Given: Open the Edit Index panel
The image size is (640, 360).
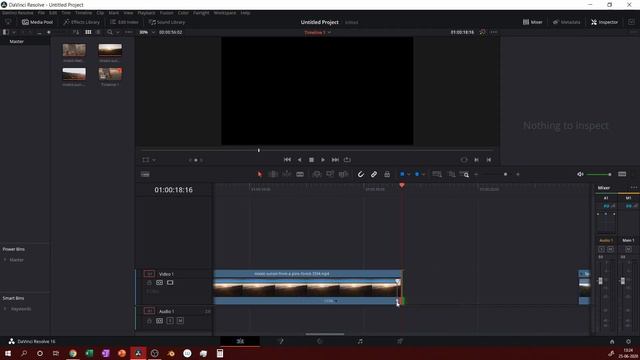Looking at the screenshot, I should point(124,22).
